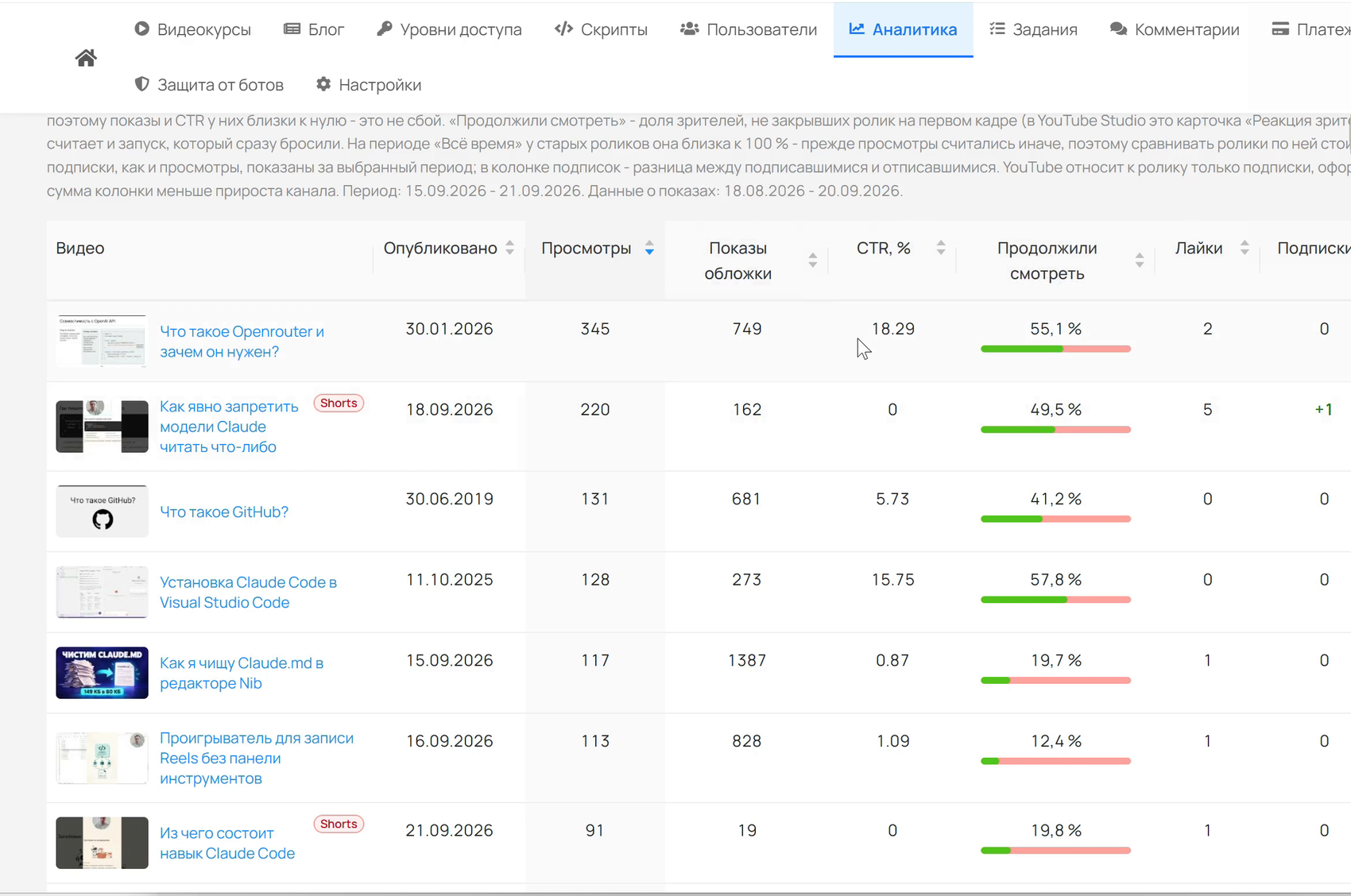Image resolution: width=1351 pixels, height=896 pixels.
Task: Open Из чего состоит навык Claude Code link
Action: coord(227,843)
